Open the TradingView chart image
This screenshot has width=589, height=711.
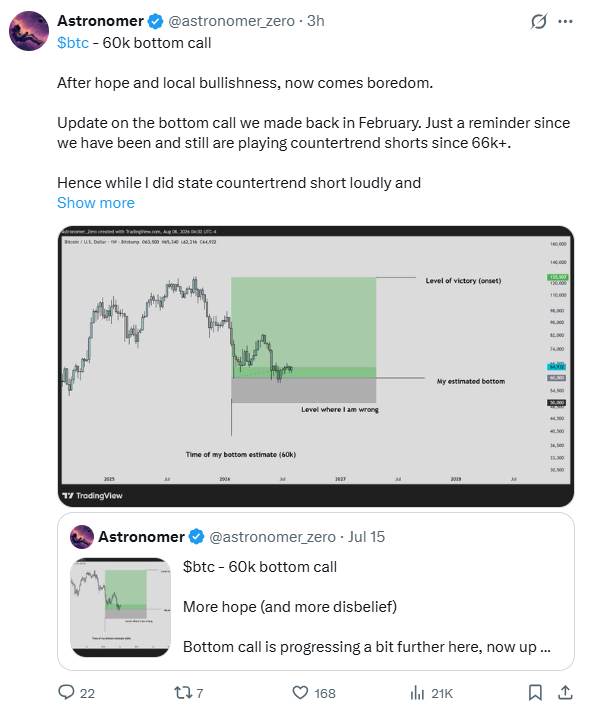tap(316, 366)
